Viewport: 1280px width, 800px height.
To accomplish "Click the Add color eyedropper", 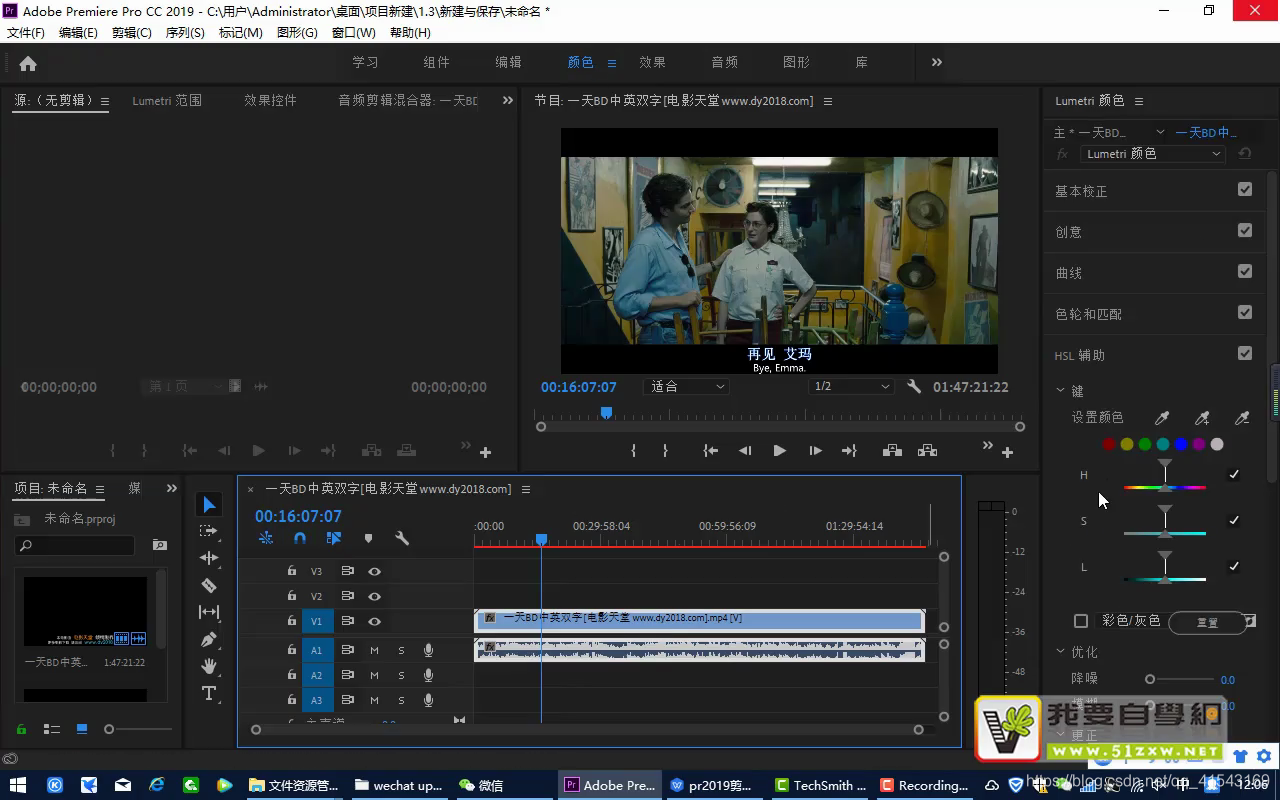I will [1202, 418].
